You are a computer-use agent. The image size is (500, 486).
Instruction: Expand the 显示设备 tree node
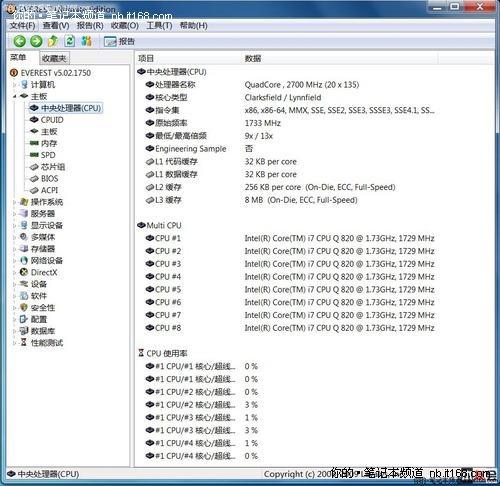[x=14, y=225]
